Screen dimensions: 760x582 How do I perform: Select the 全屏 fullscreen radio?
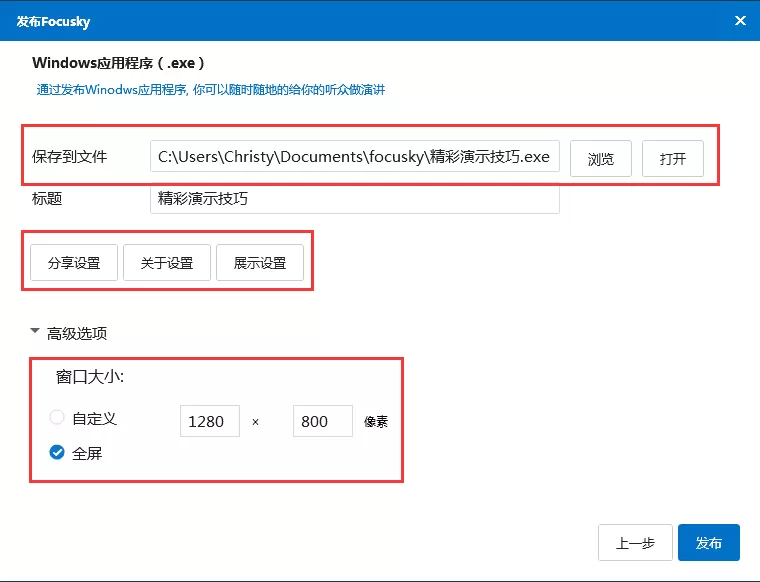click(x=57, y=453)
